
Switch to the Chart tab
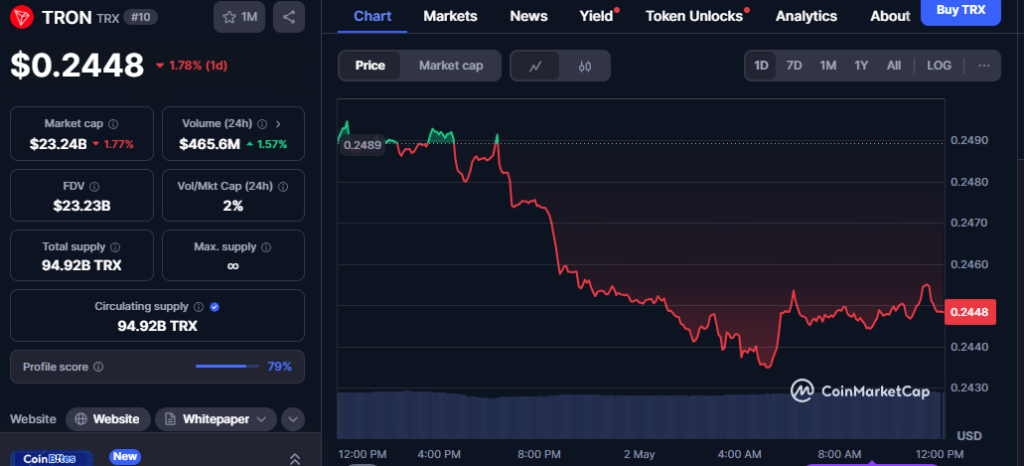pyautogui.click(x=372, y=16)
